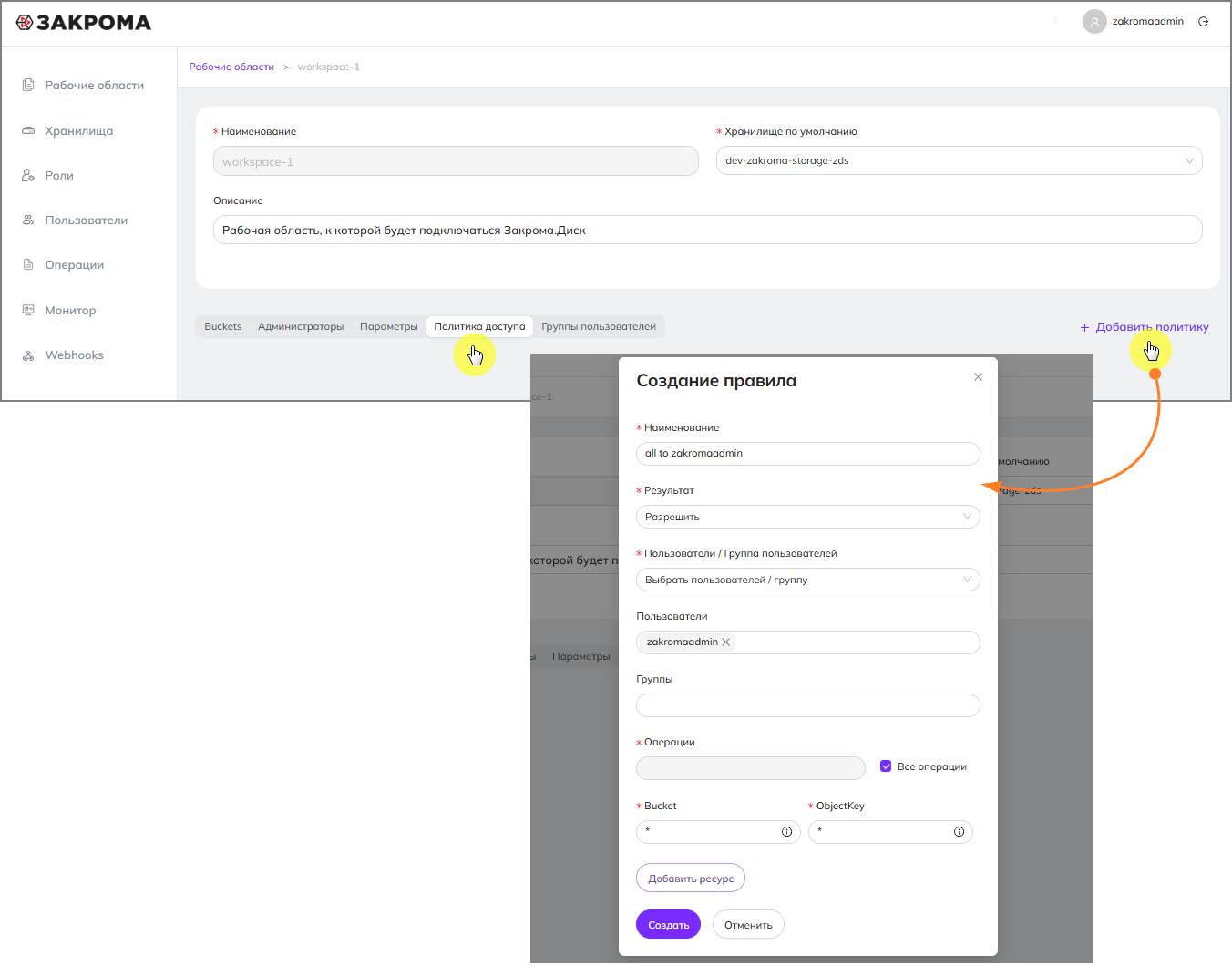The height and width of the screenshot is (966, 1232).
Task: Click the Операции sidebar icon
Action: 28,264
